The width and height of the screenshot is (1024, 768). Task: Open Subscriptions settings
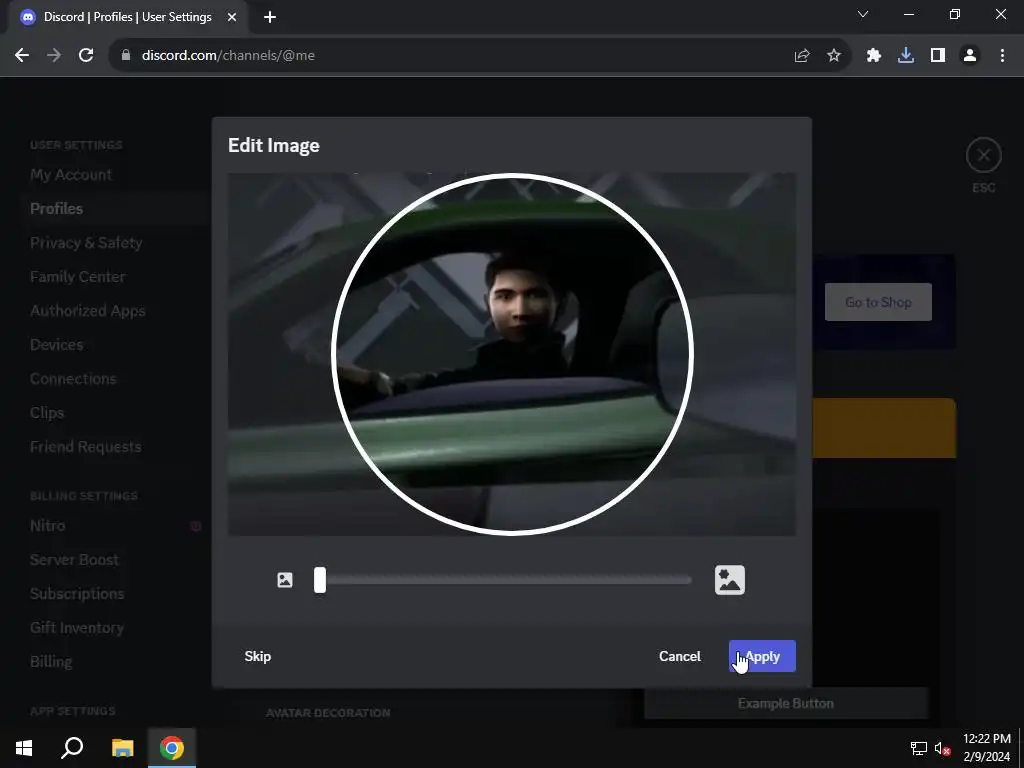(x=77, y=594)
